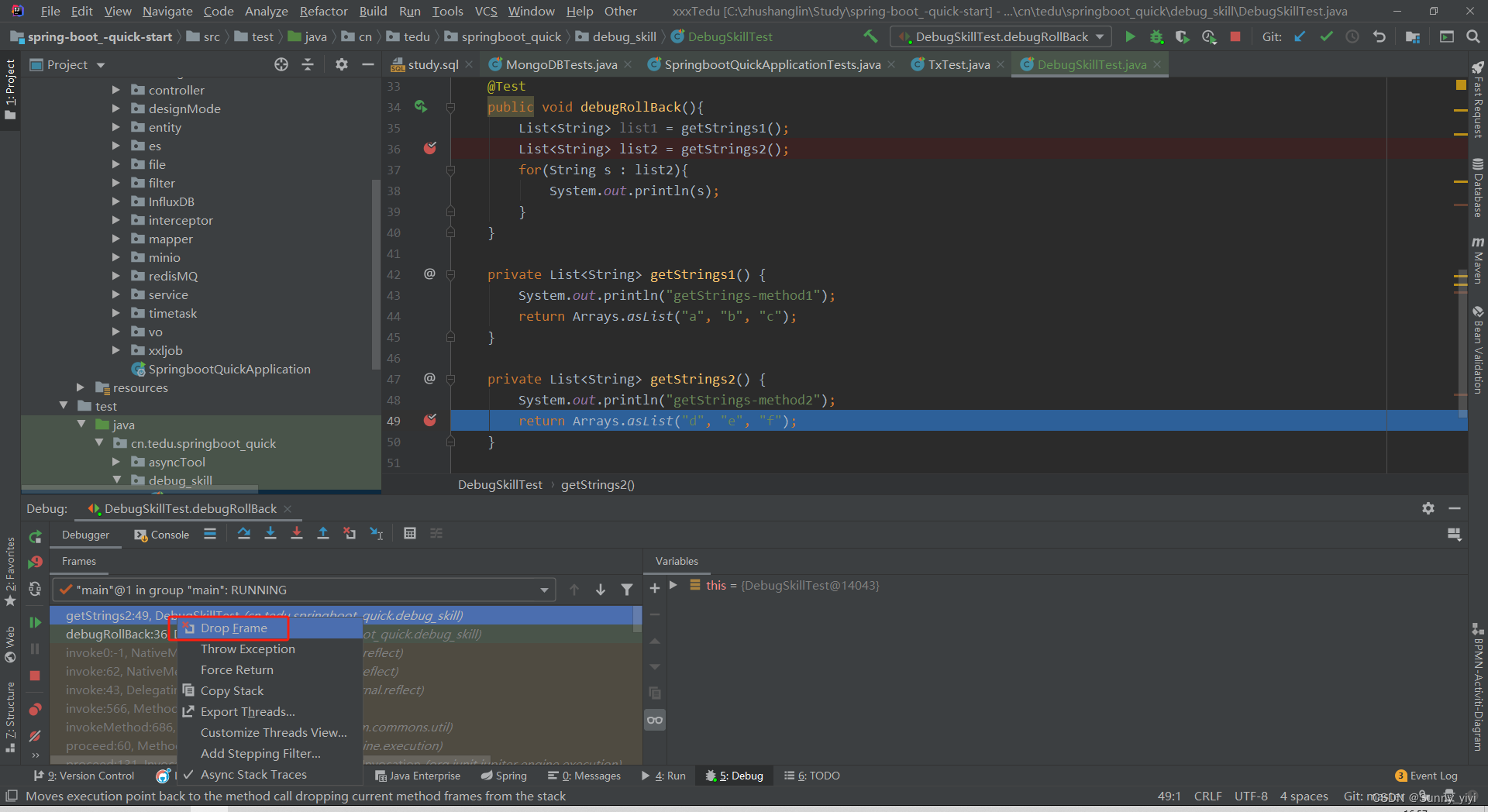
Task: Build project with the hammer icon
Action: (x=870, y=36)
